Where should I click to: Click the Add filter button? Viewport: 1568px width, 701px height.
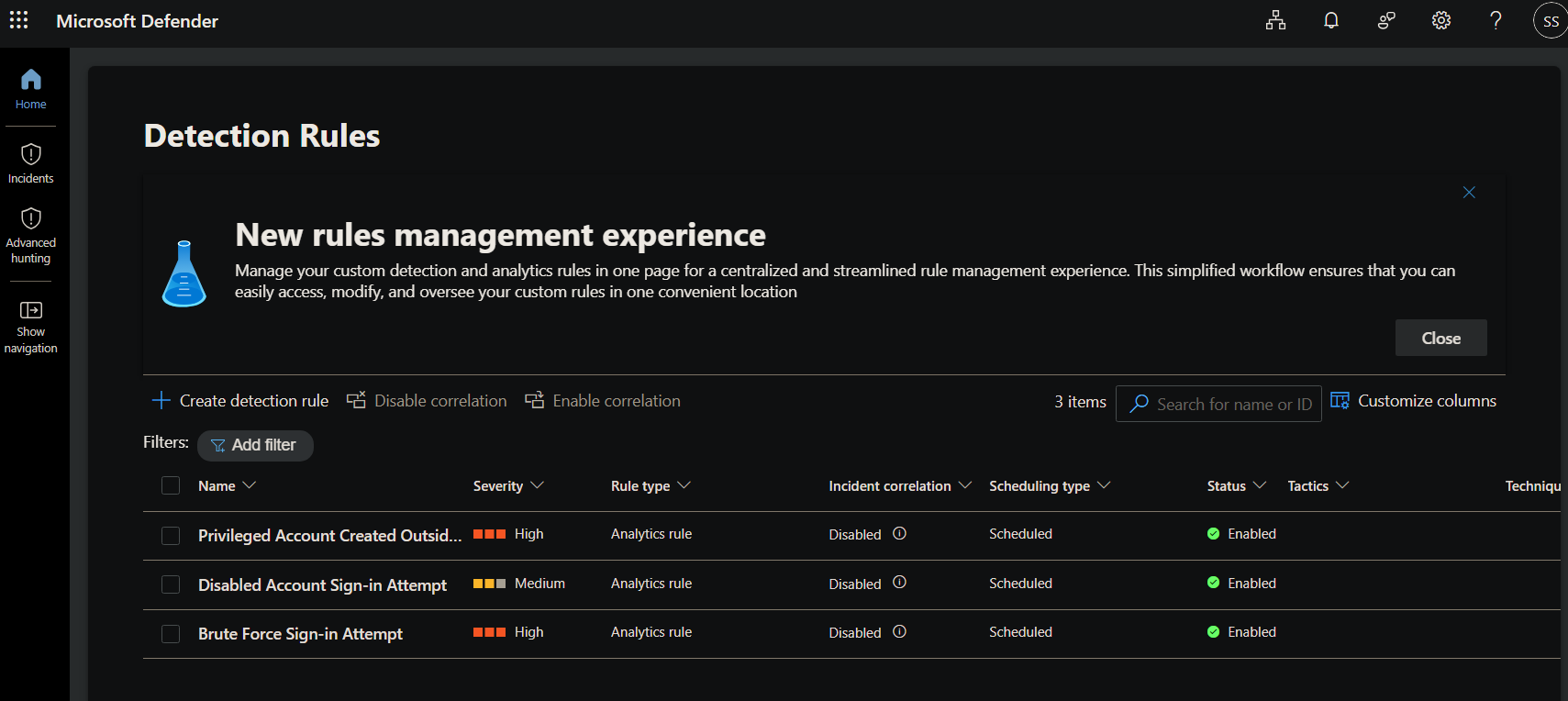(255, 445)
